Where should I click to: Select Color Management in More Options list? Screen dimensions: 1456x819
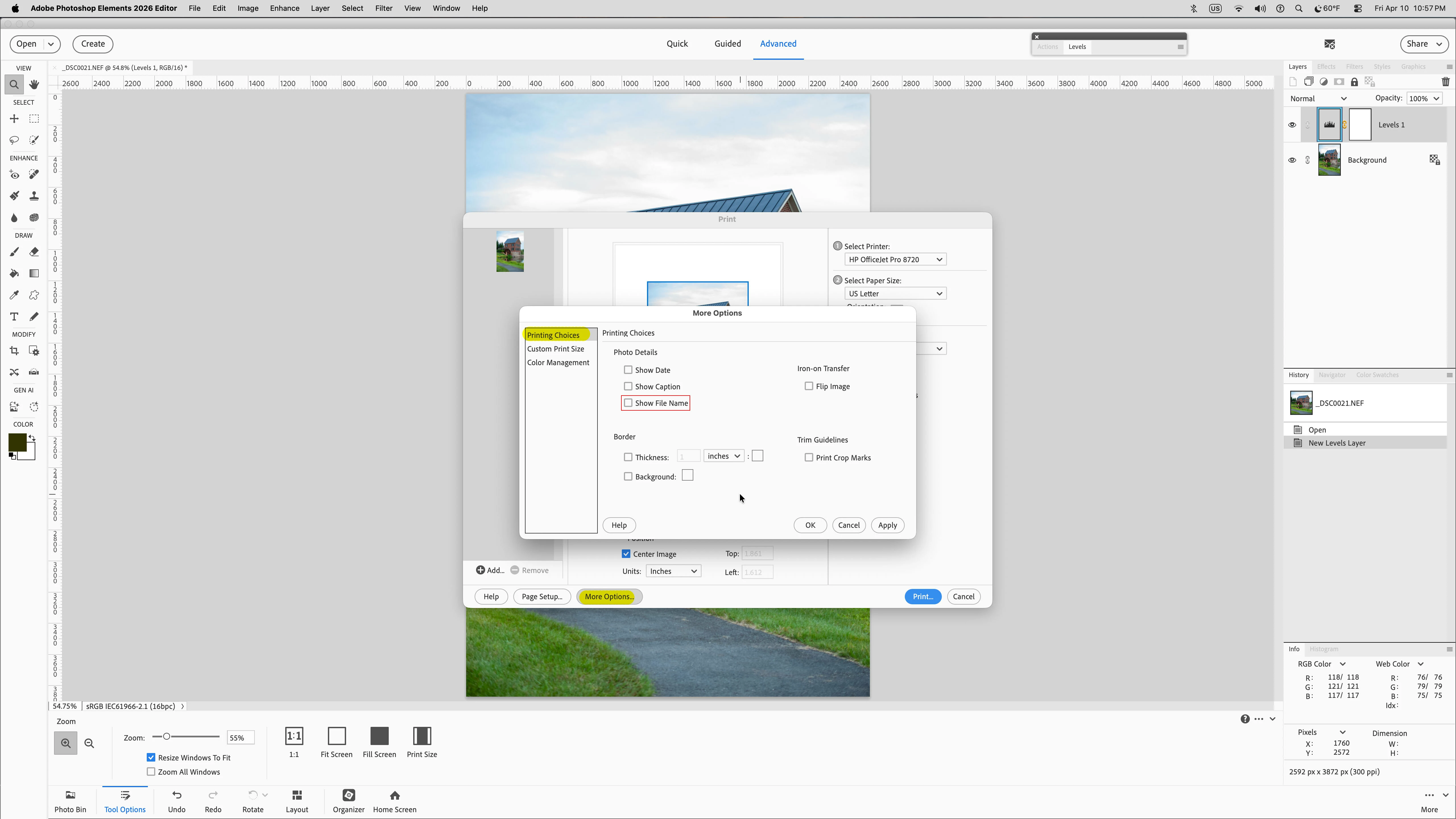coord(558,362)
